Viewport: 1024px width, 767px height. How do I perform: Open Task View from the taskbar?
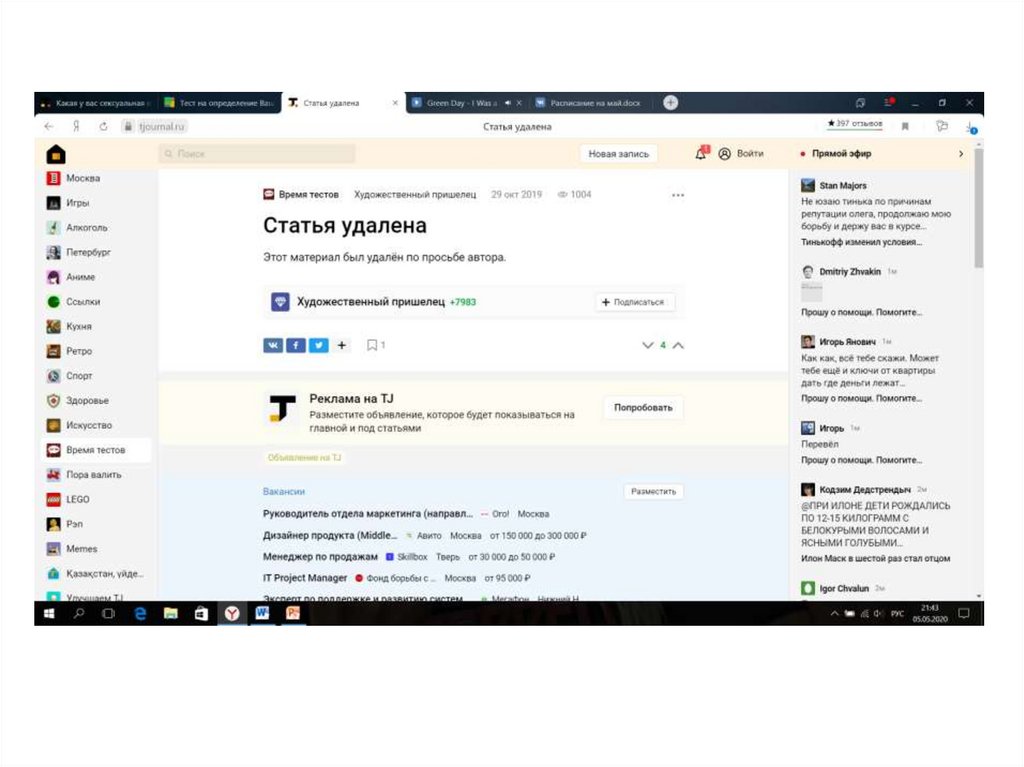click(x=109, y=613)
